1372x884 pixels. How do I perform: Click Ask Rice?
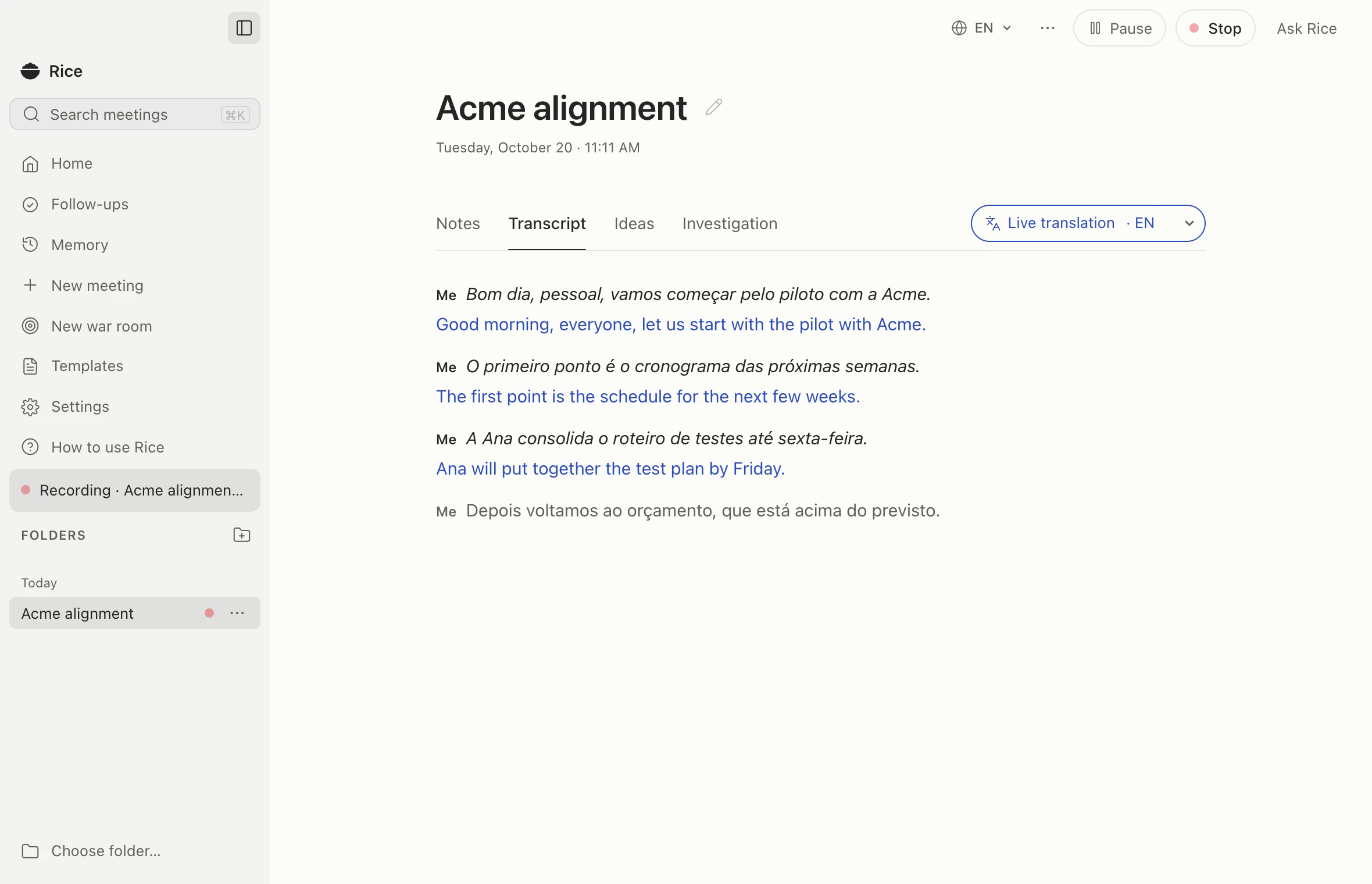point(1307,28)
